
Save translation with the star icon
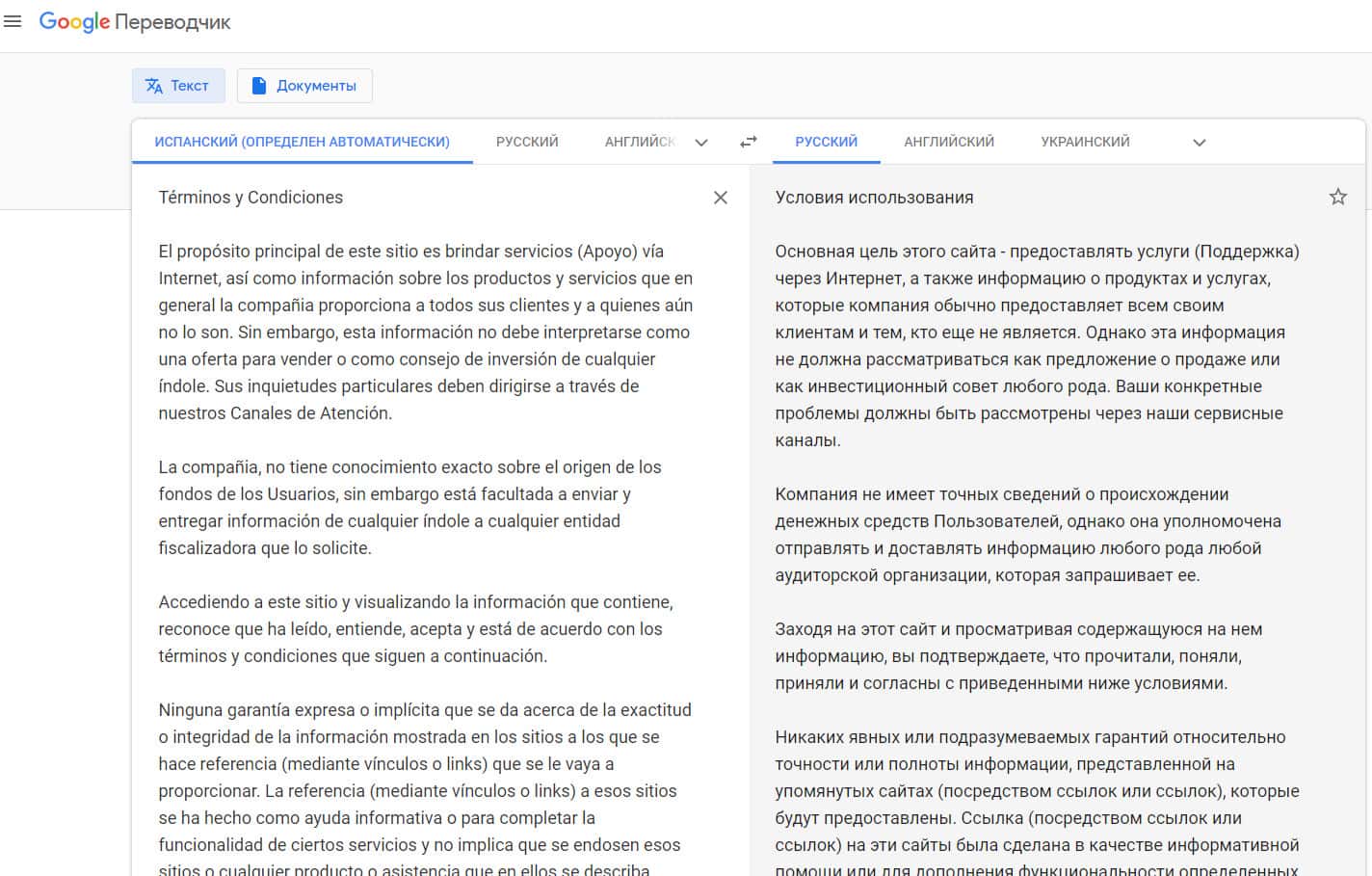1337,198
